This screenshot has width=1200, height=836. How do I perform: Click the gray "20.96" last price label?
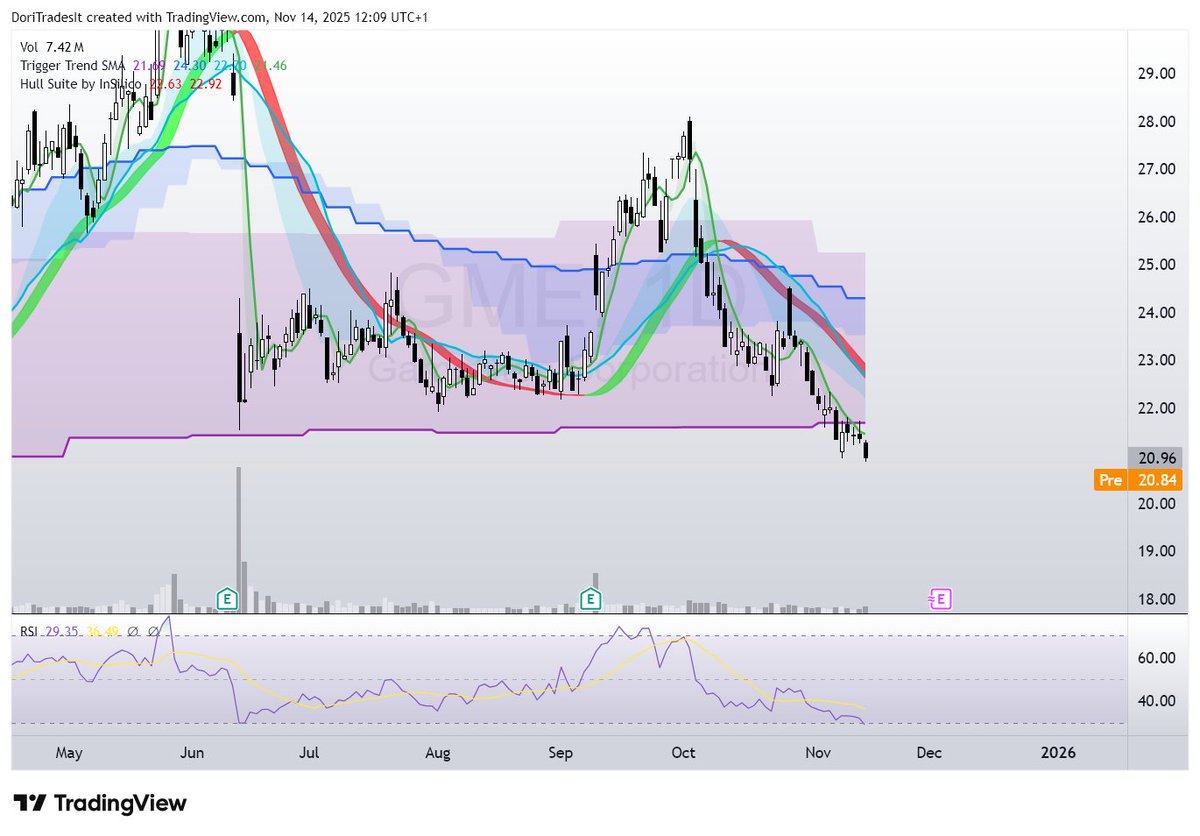(1155, 457)
